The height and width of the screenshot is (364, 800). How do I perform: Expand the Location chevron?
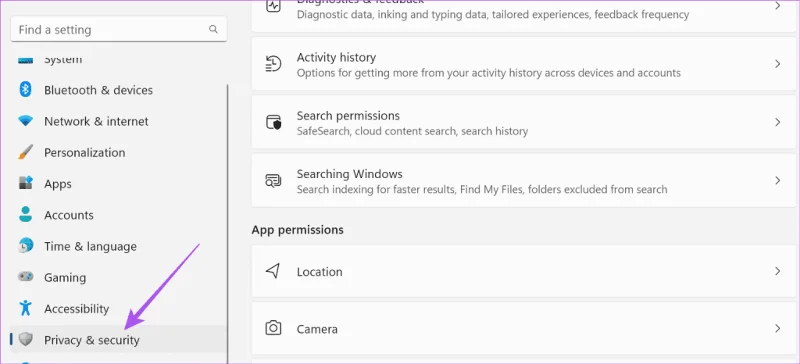[x=778, y=271]
